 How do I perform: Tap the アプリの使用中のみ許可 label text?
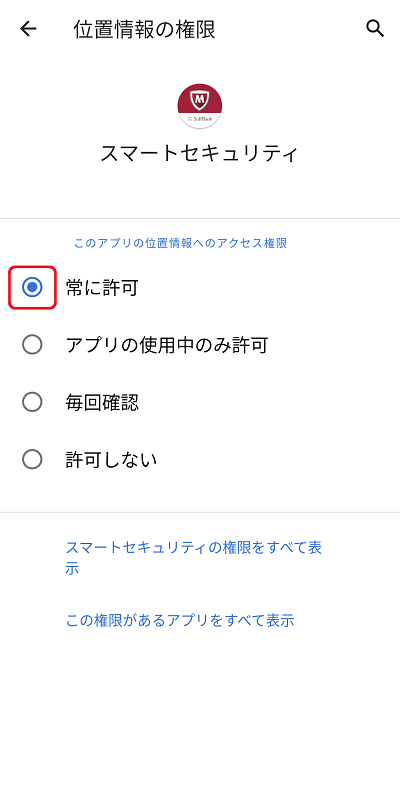point(167,346)
